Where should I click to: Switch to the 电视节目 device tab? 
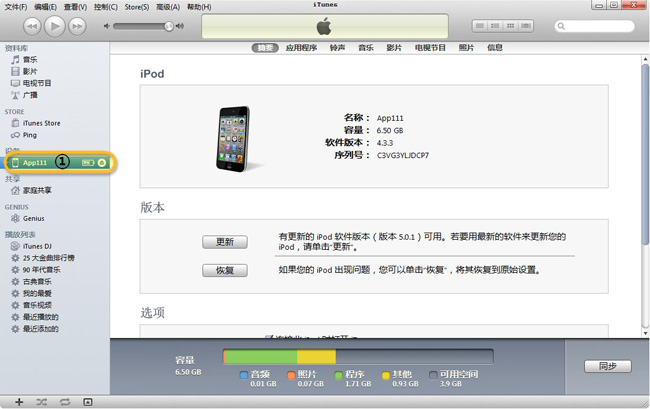tap(430, 48)
